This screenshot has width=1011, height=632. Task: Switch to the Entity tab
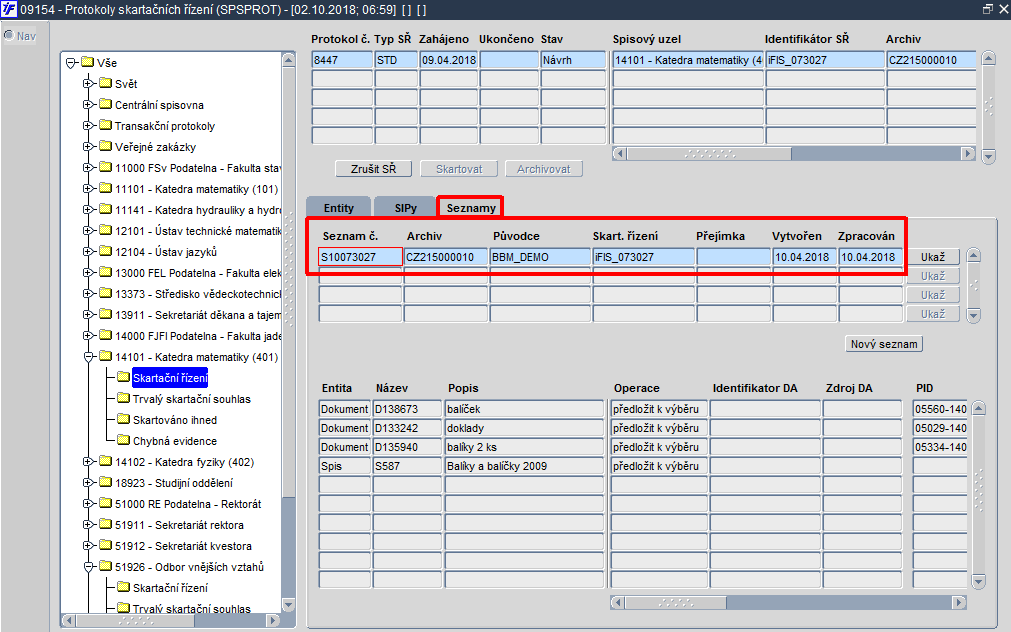338,208
